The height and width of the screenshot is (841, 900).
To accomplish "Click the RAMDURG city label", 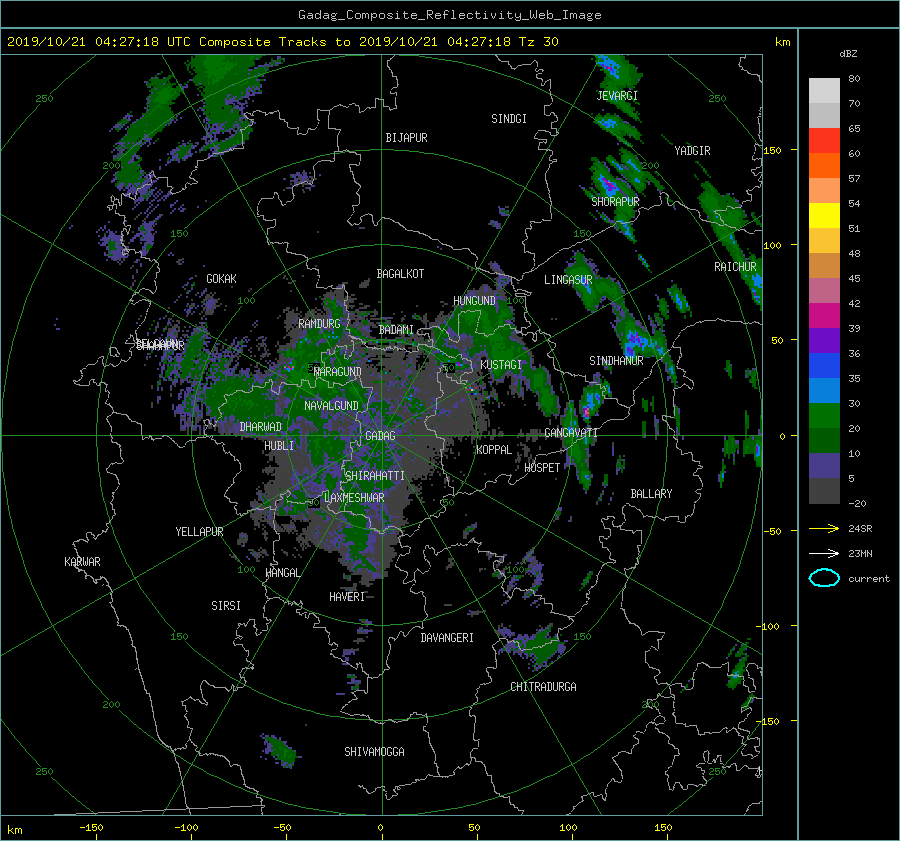I will (x=319, y=324).
